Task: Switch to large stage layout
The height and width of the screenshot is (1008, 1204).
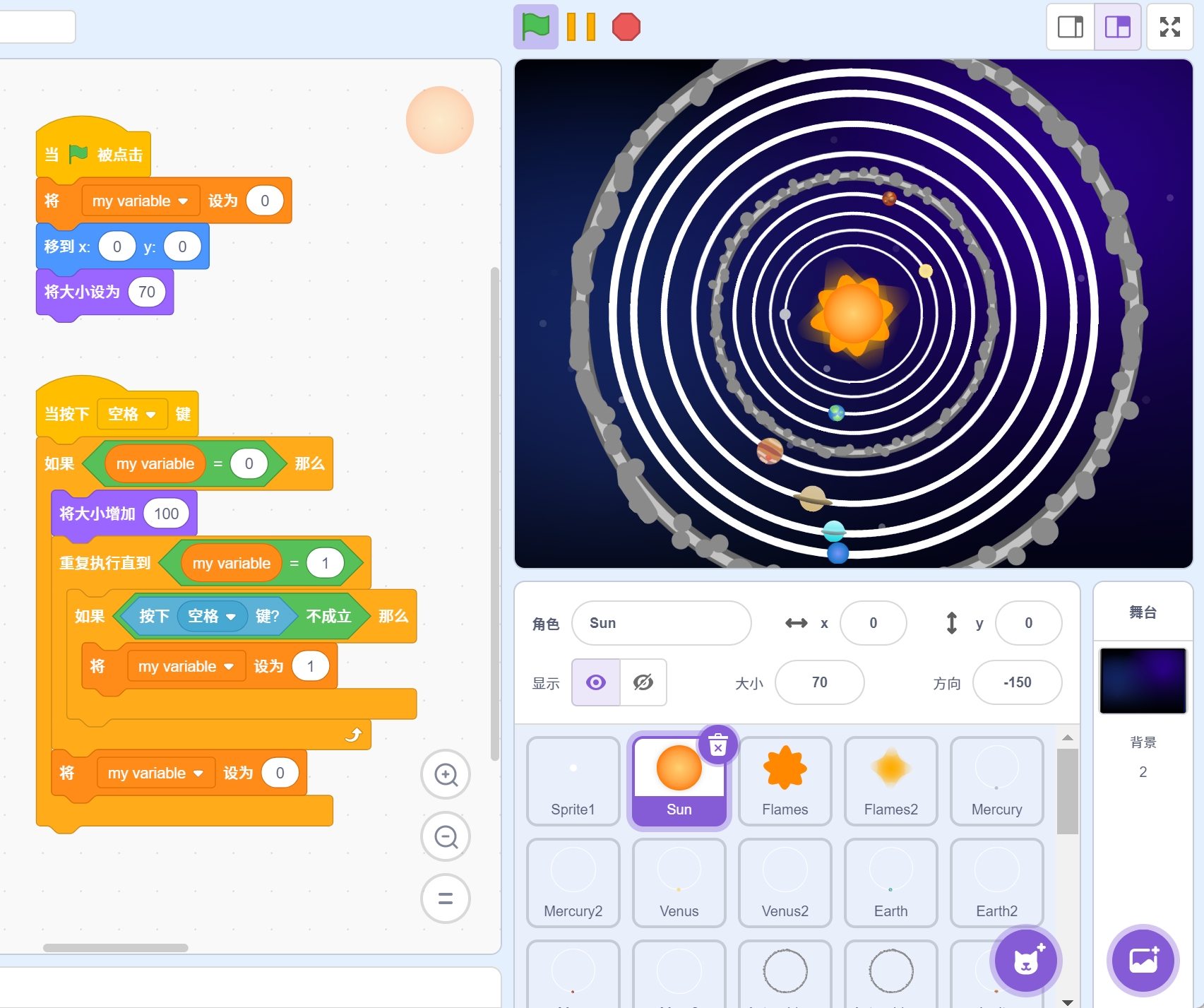Action: click(1117, 28)
